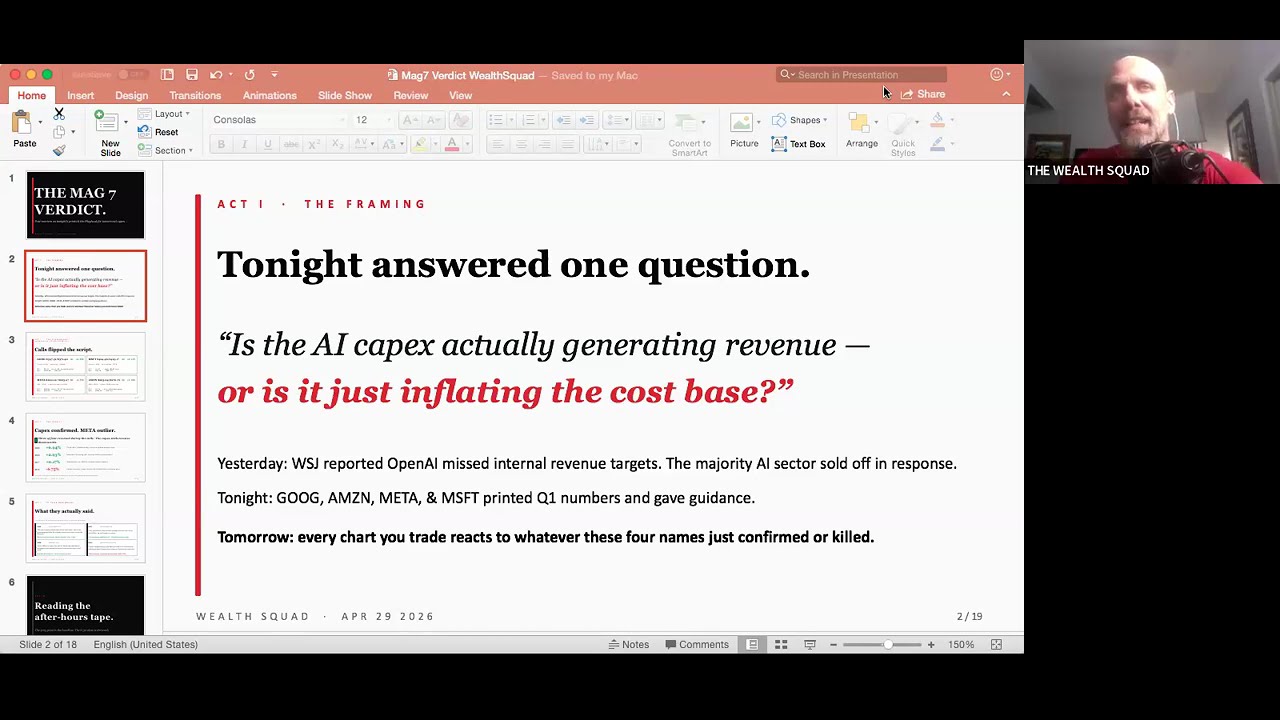Expand the New Slide options arrow
The width and height of the screenshot is (1280, 720).
(x=126, y=122)
